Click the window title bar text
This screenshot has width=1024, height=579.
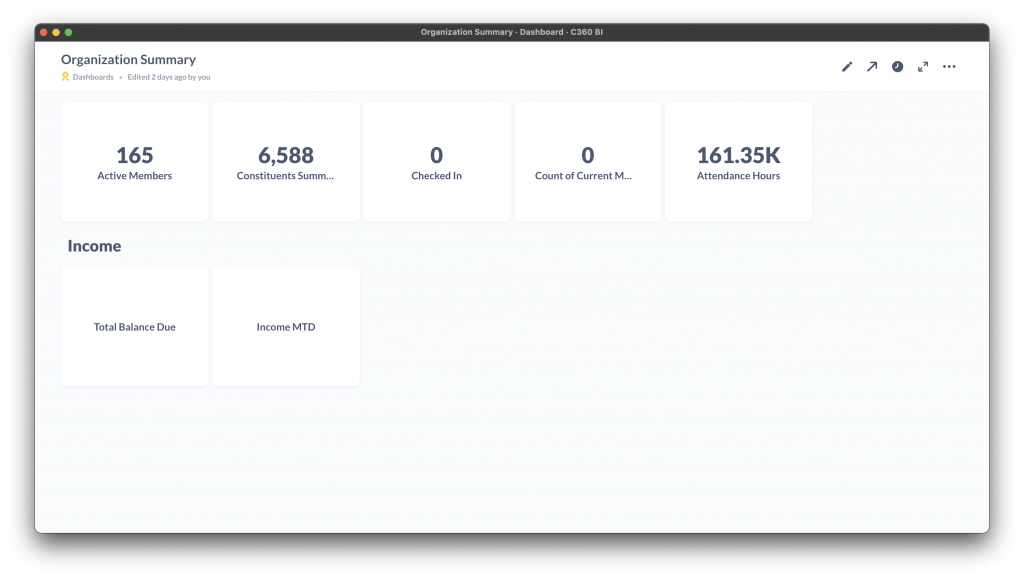coord(511,32)
